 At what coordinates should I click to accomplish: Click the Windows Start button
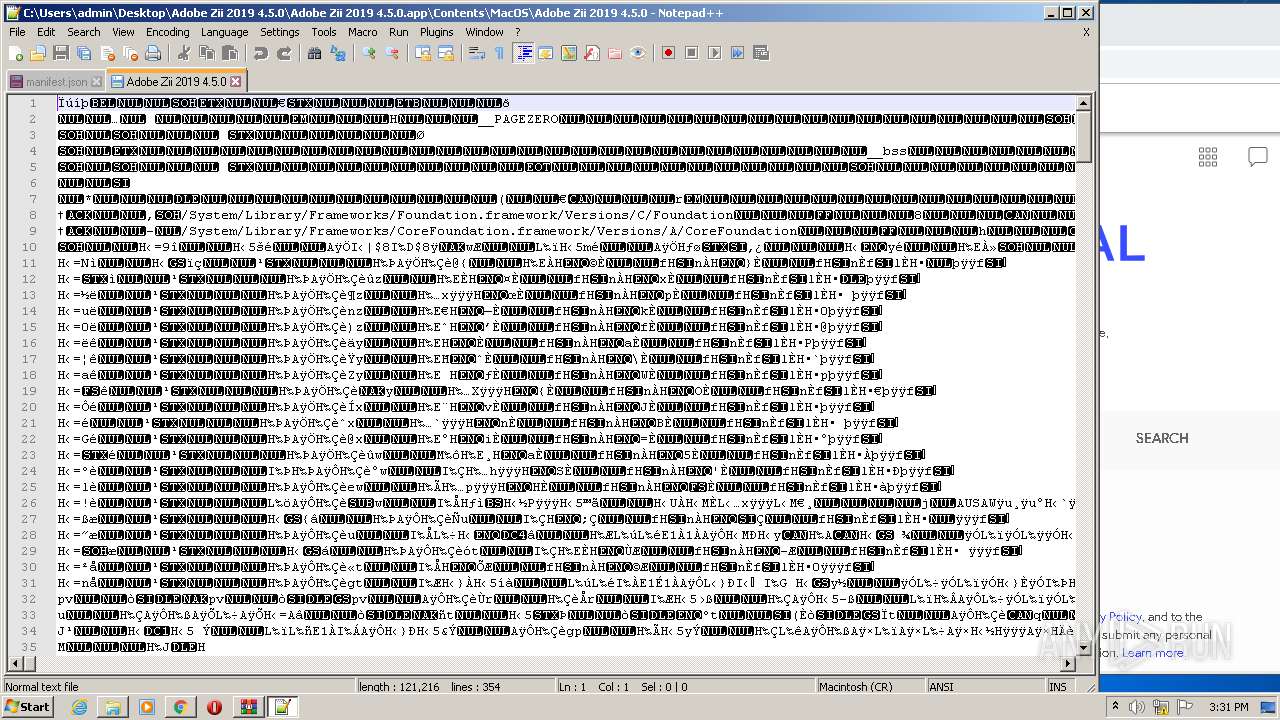pyautogui.click(x=27, y=707)
